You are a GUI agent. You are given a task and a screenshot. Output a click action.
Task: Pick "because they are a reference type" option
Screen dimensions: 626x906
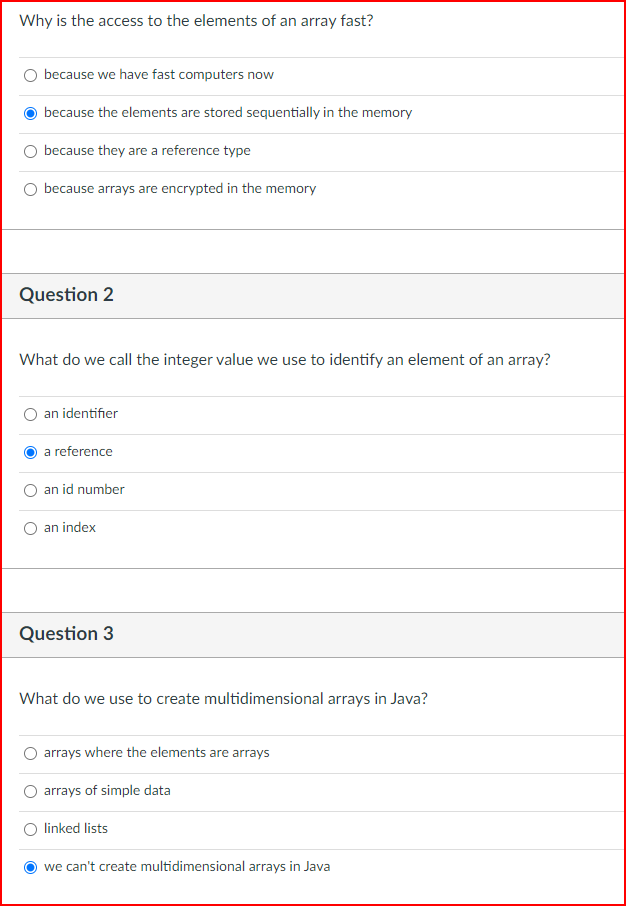[30, 151]
